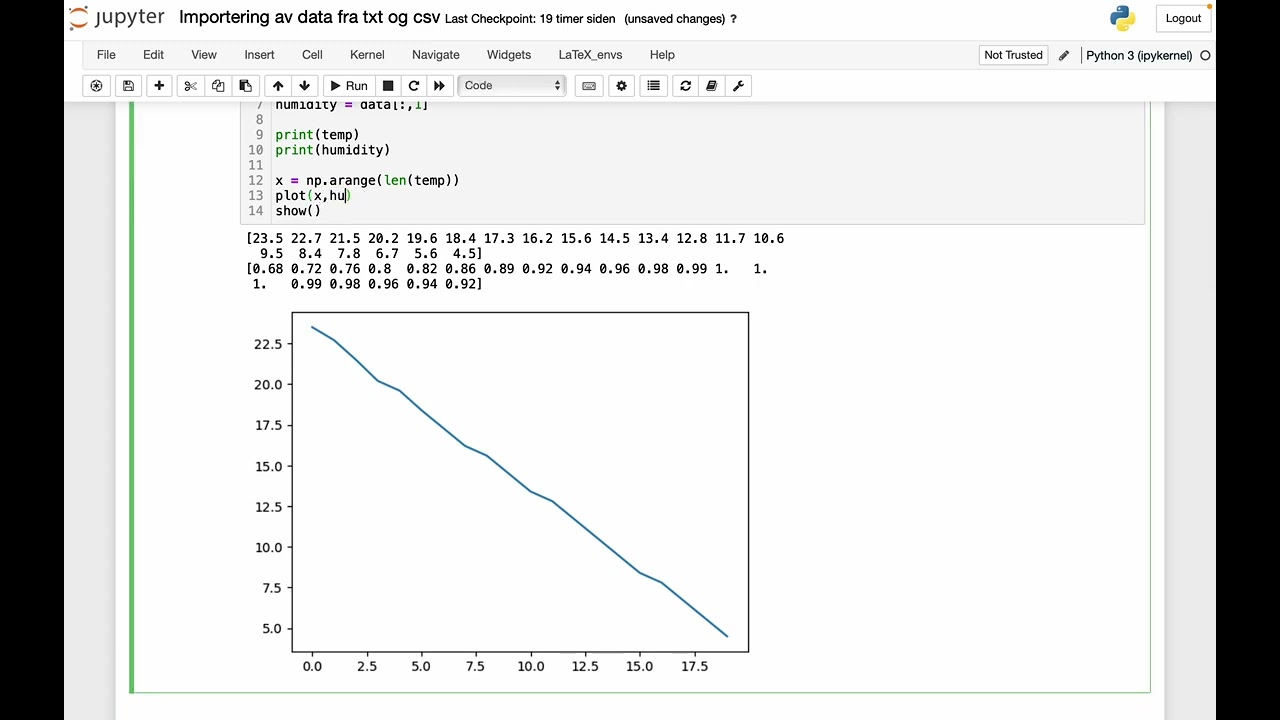Click the show() code line
Image resolution: width=1280 pixels, height=720 pixels.
[298, 211]
